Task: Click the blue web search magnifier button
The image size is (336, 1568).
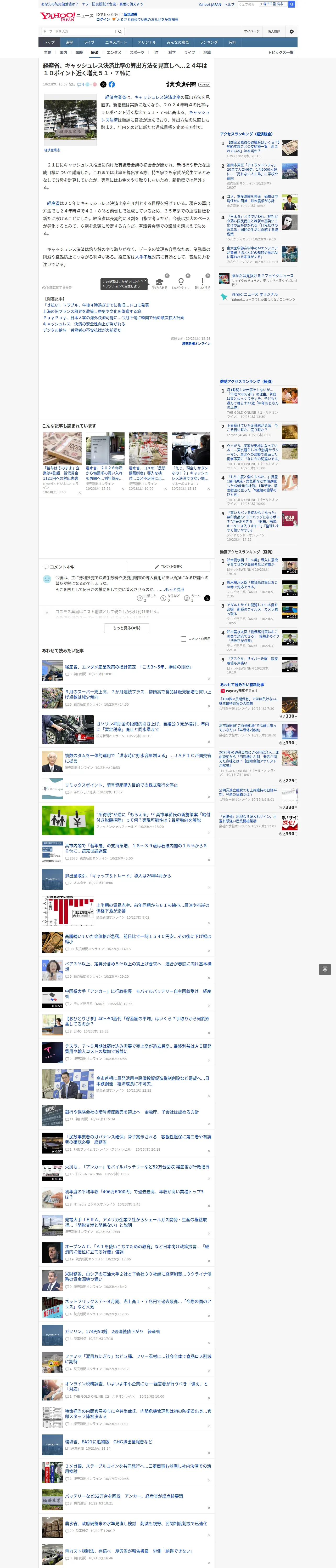Action: point(292,4)
